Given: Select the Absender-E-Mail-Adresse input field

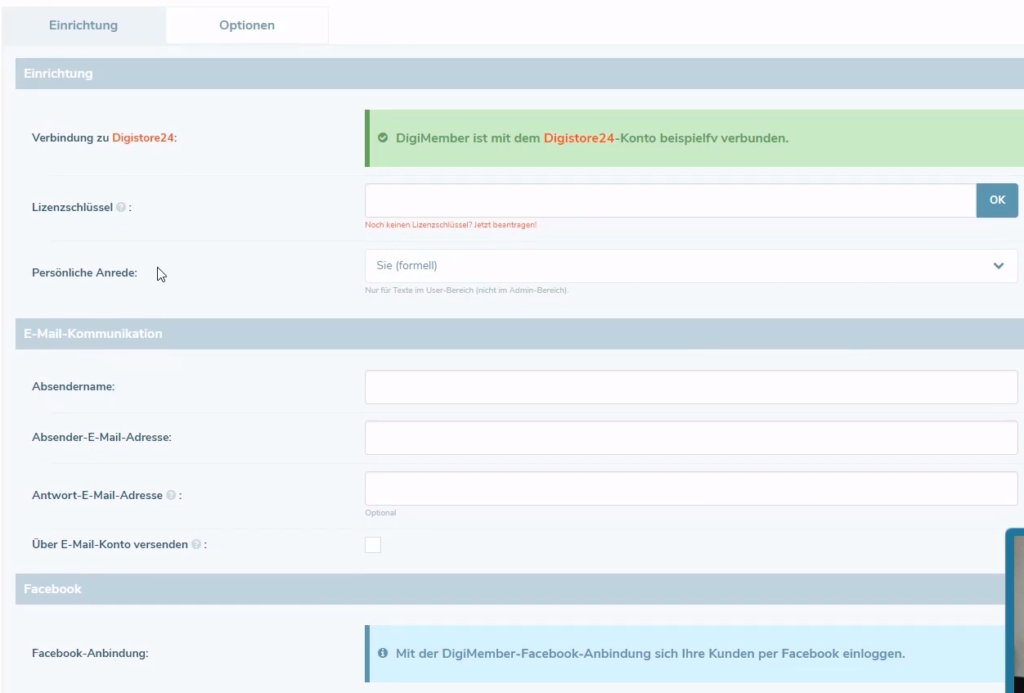Looking at the screenshot, I should [691, 438].
